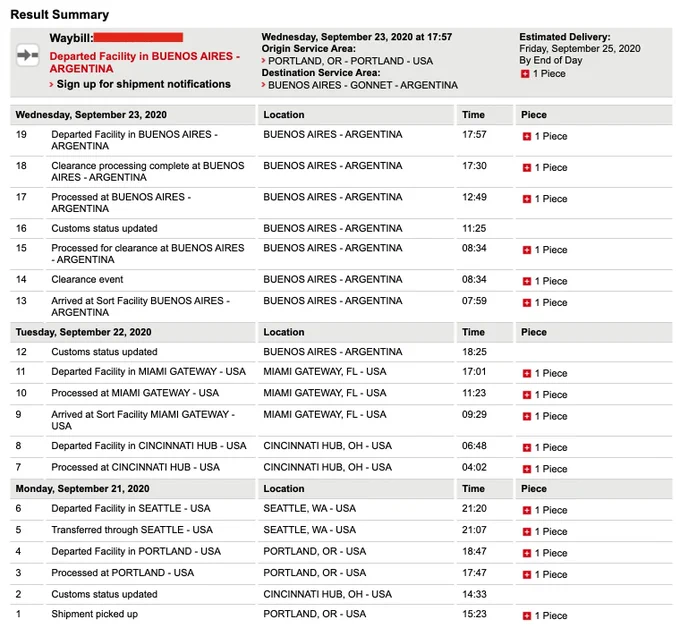Screen dimensions: 680x628
Task: Expand the piece plus icon for Processed for clearance row
Action: 526,250
